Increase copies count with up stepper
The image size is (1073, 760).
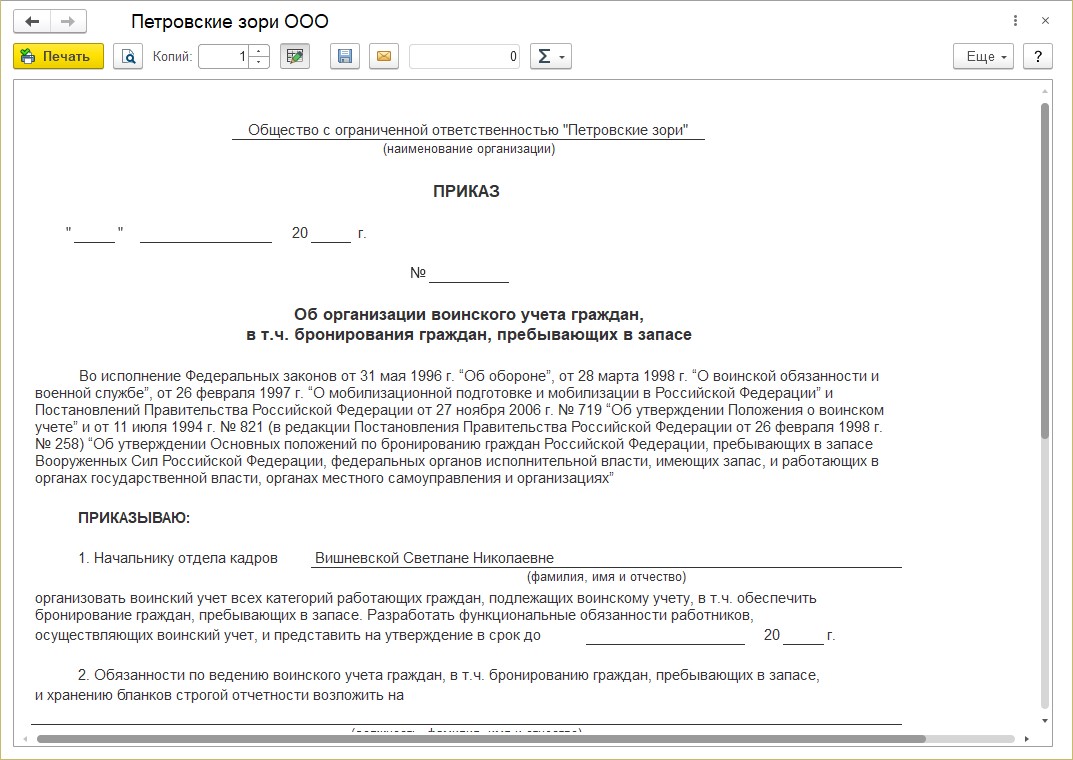(259, 51)
